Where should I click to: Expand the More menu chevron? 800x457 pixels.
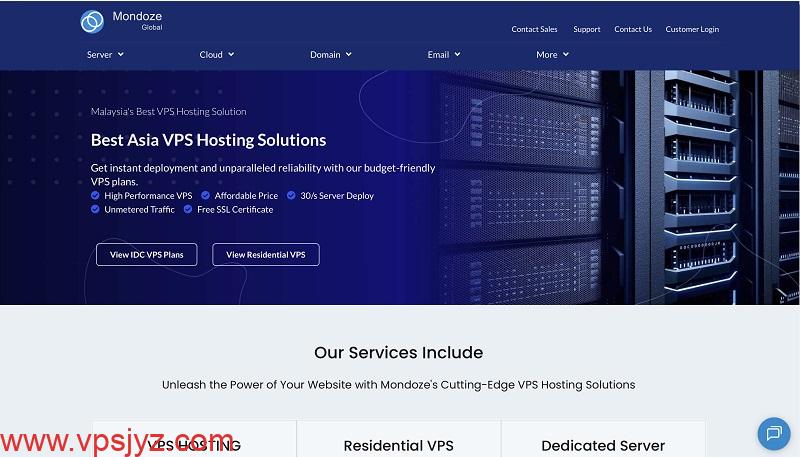tap(565, 54)
